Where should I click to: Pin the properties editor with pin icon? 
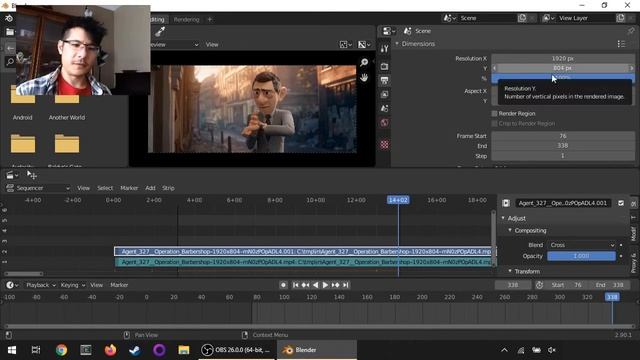pos(631,31)
